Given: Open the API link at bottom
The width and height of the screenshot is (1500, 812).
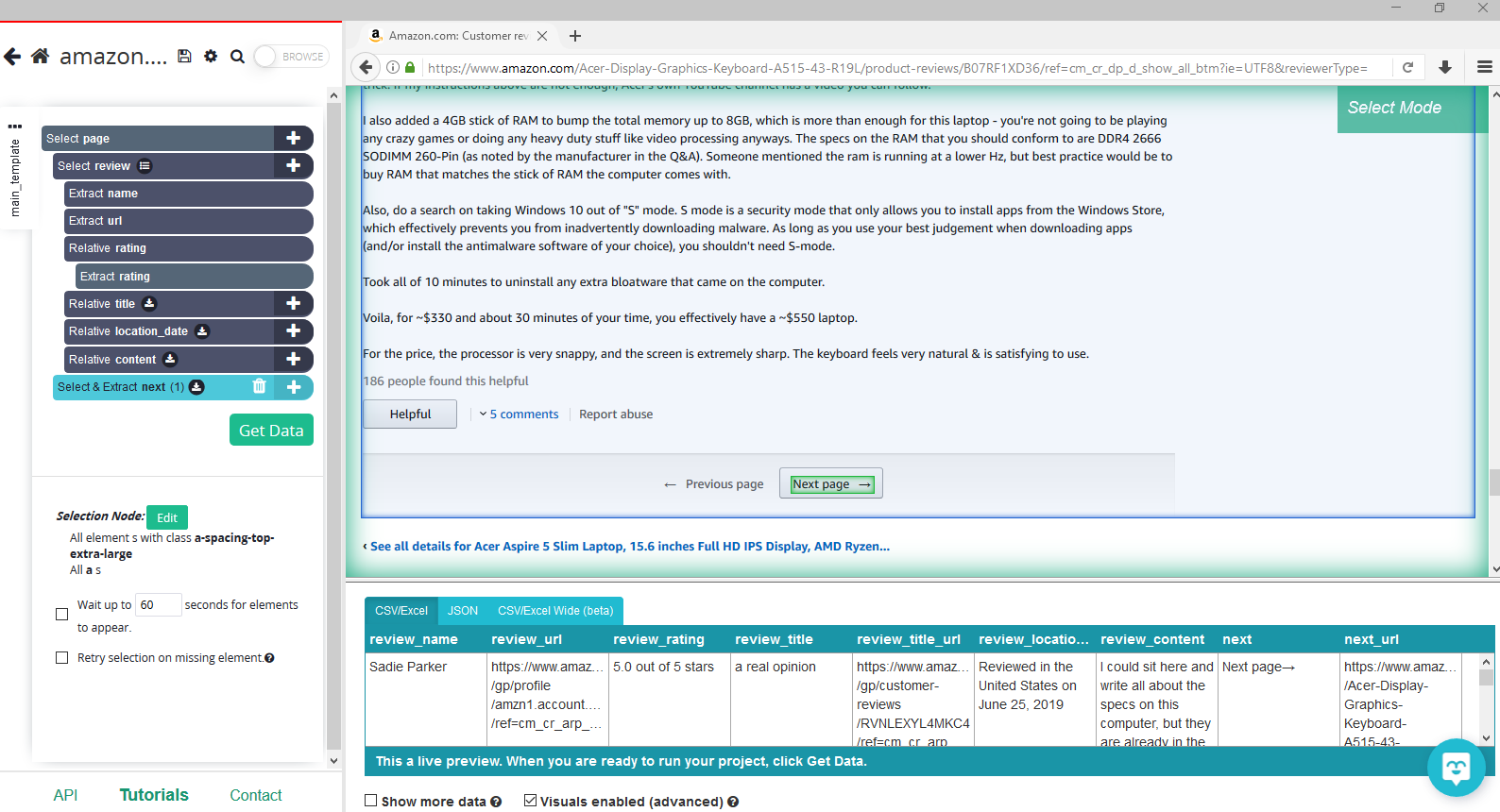Looking at the screenshot, I should [65, 795].
